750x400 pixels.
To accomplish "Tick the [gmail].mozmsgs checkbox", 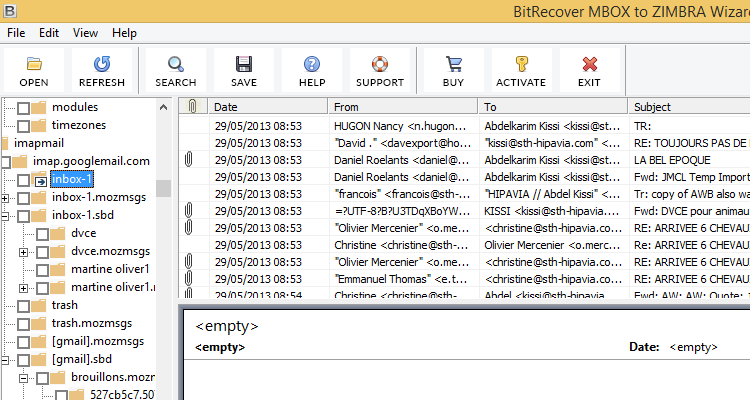I will click(23, 342).
